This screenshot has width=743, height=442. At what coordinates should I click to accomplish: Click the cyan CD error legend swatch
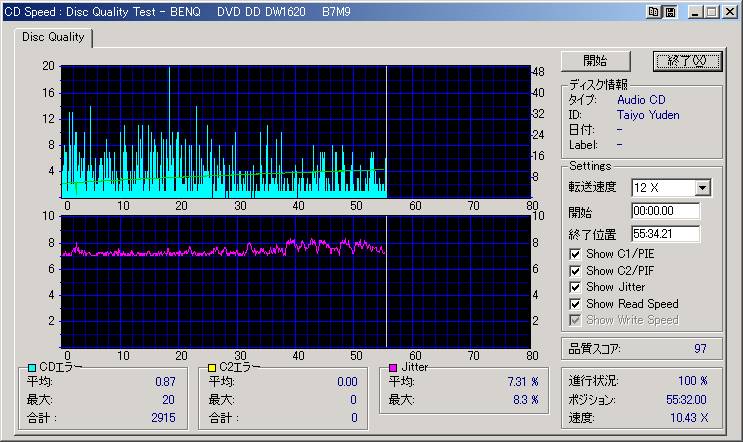click(31, 368)
